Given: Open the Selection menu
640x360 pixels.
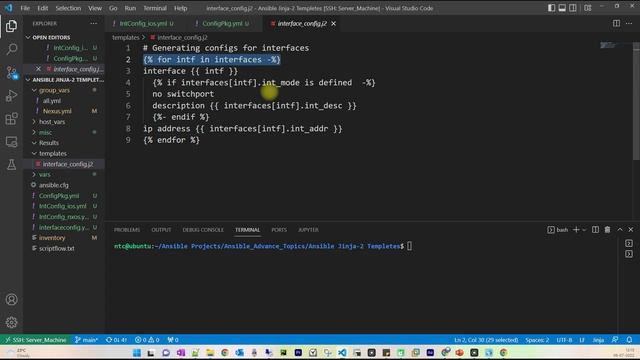Looking at the screenshot, I should 68,8.
